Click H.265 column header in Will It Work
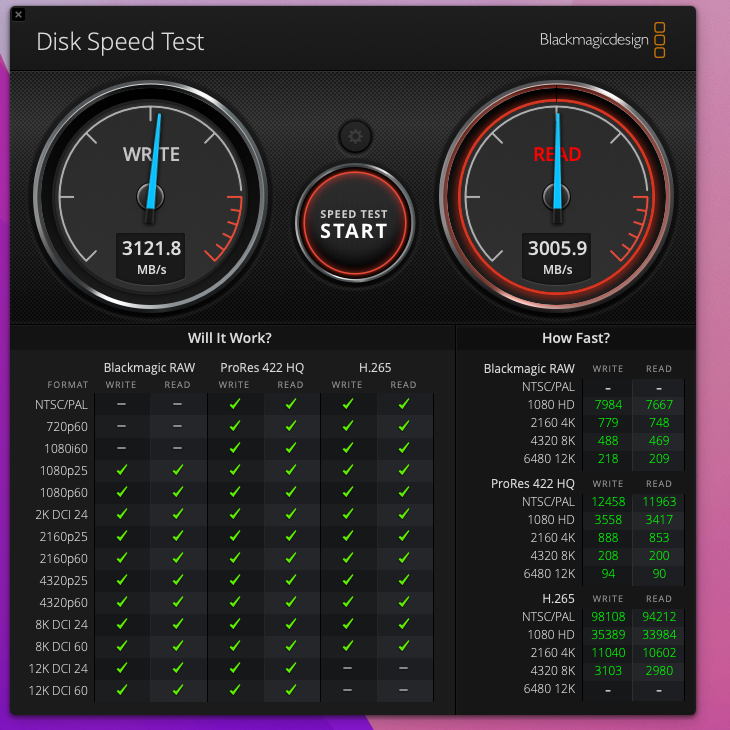Viewport: 730px width, 730px height. (375, 368)
